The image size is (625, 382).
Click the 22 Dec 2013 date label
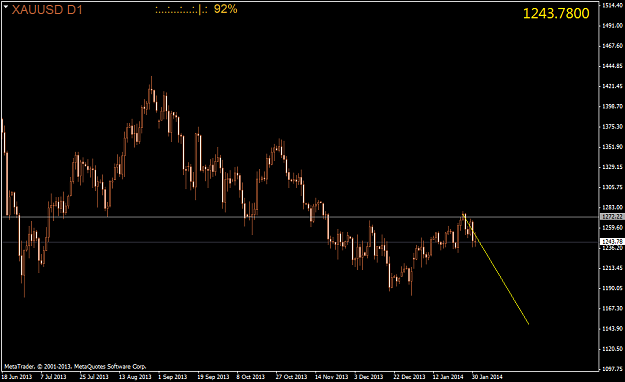[x=409, y=376]
